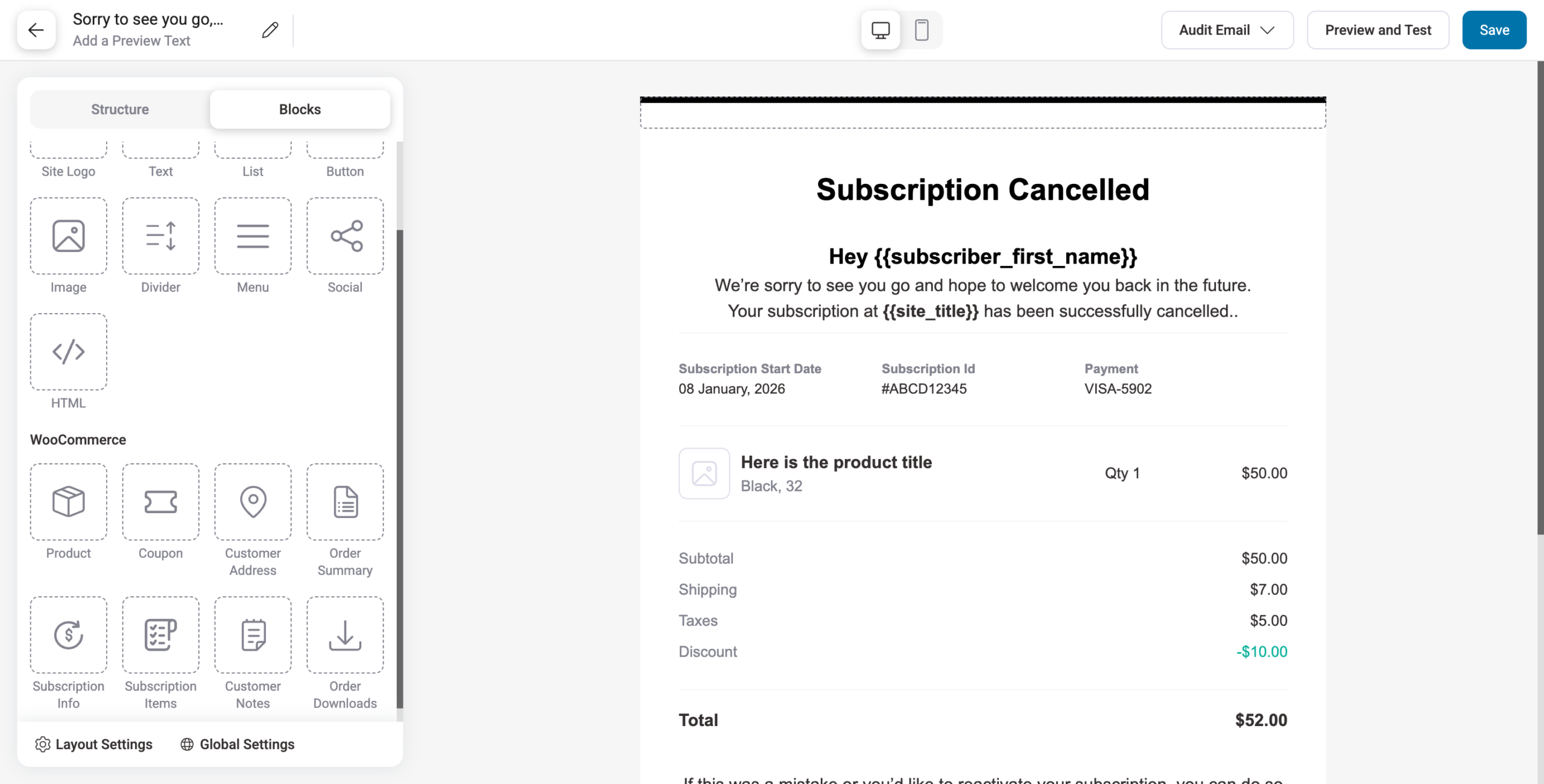Screen dimensions: 1544x784
Task: Add the Order Downloads block
Action: point(344,634)
